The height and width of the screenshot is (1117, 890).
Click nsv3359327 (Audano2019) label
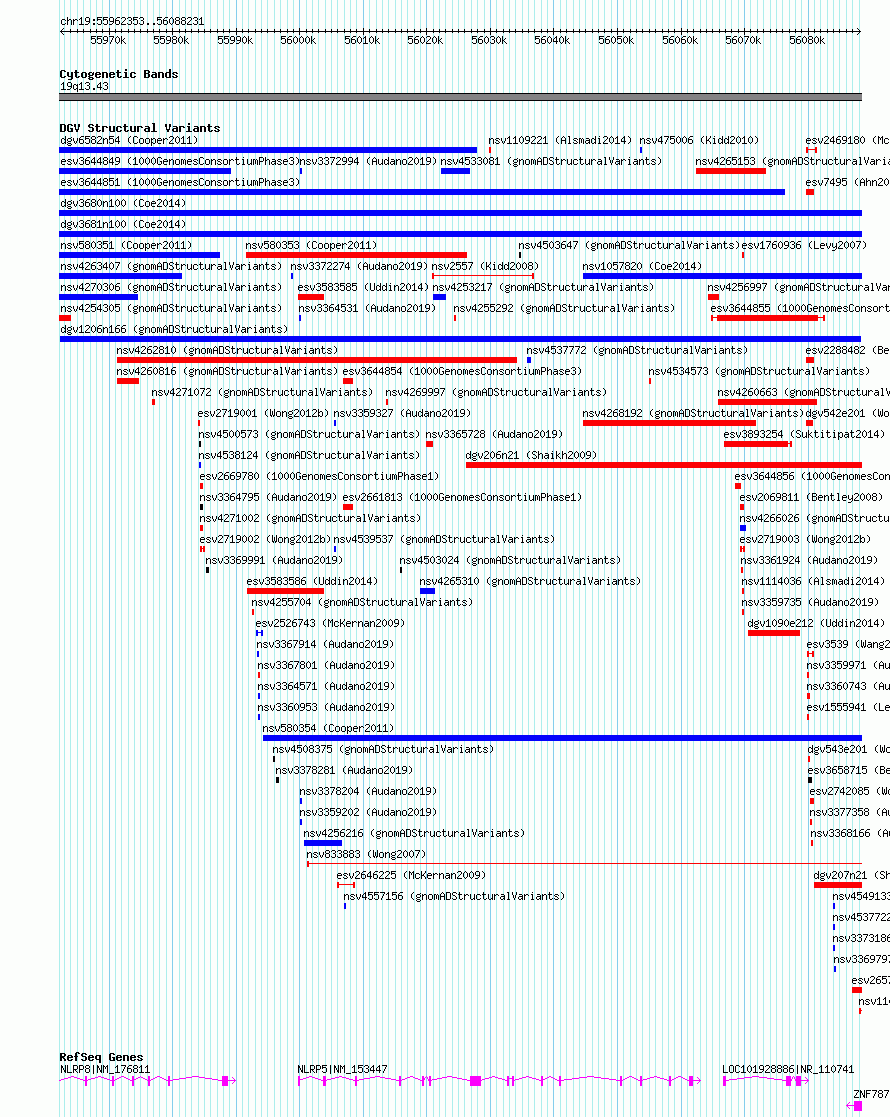click(x=402, y=413)
